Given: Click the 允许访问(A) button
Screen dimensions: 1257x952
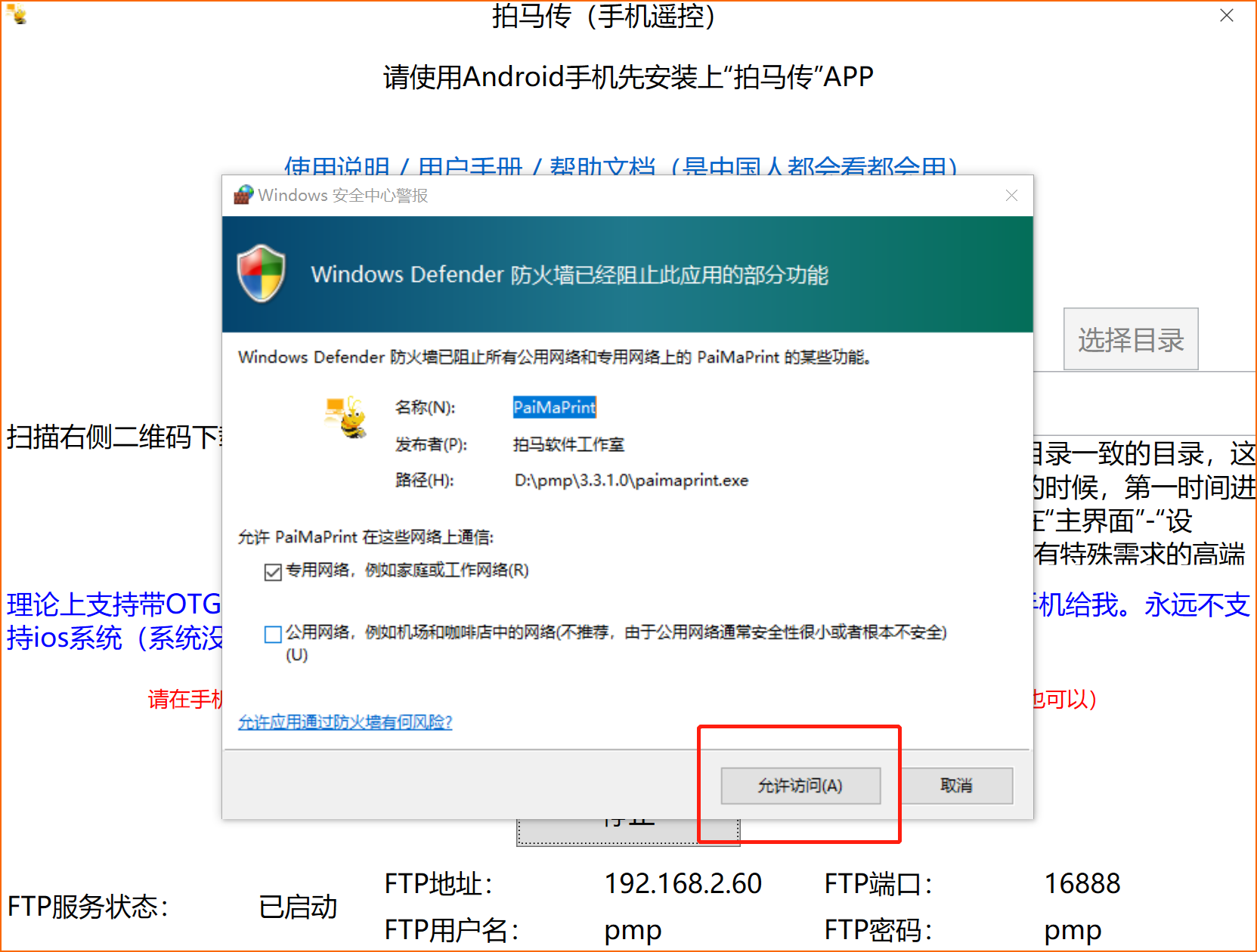Looking at the screenshot, I should click(800, 786).
